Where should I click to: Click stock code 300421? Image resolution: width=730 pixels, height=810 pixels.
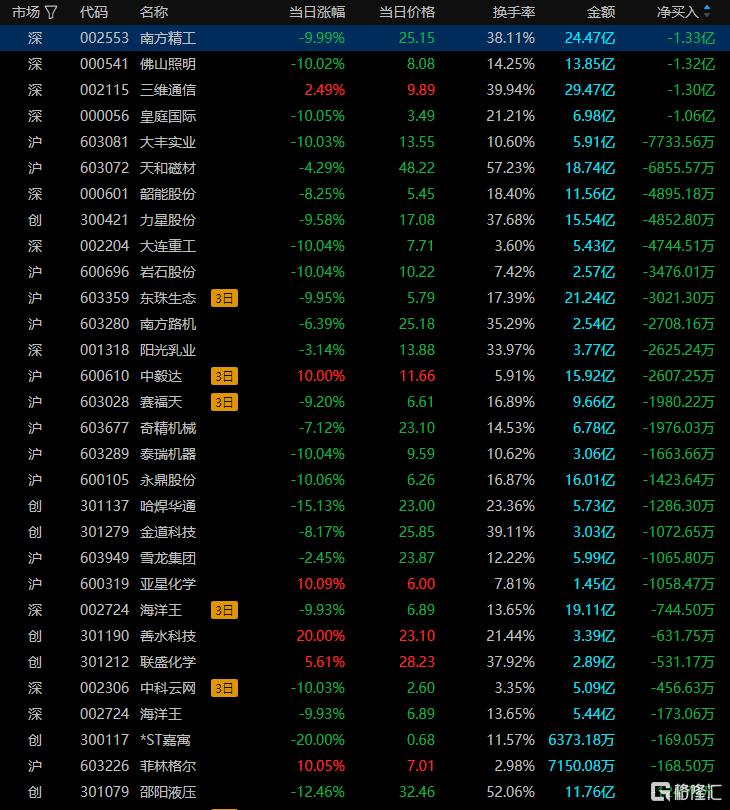click(x=104, y=220)
